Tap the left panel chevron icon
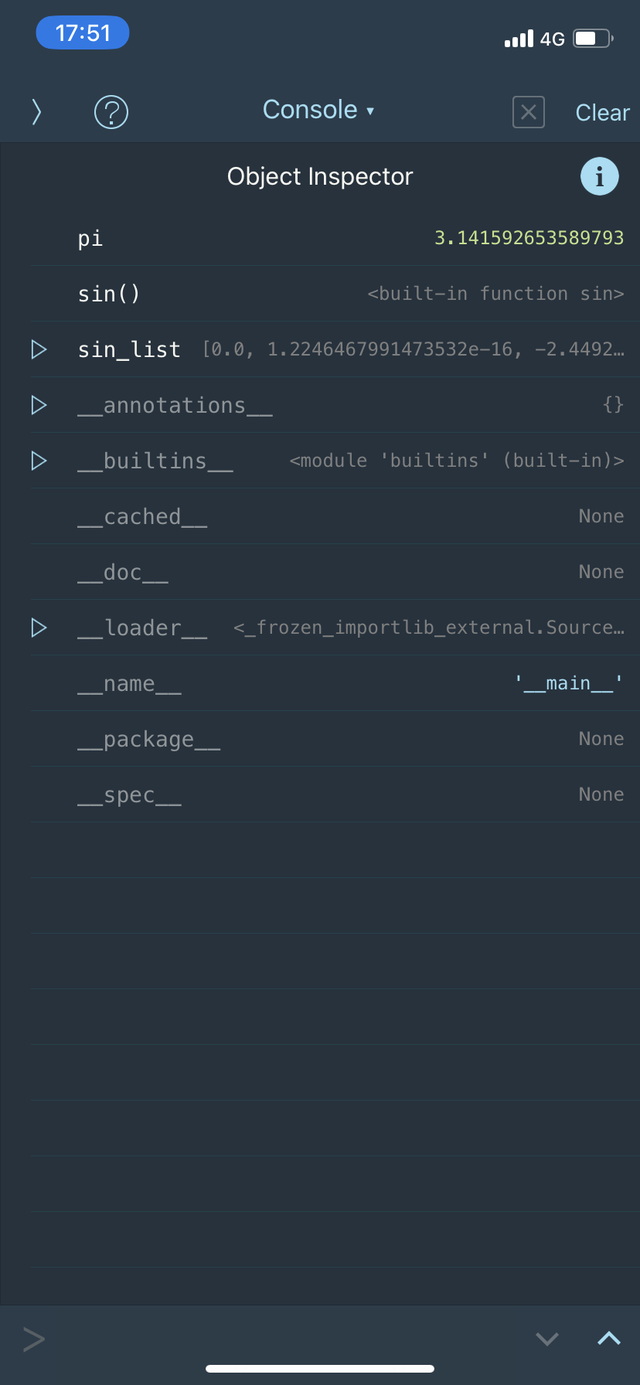640x1385 pixels. [36, 112]
